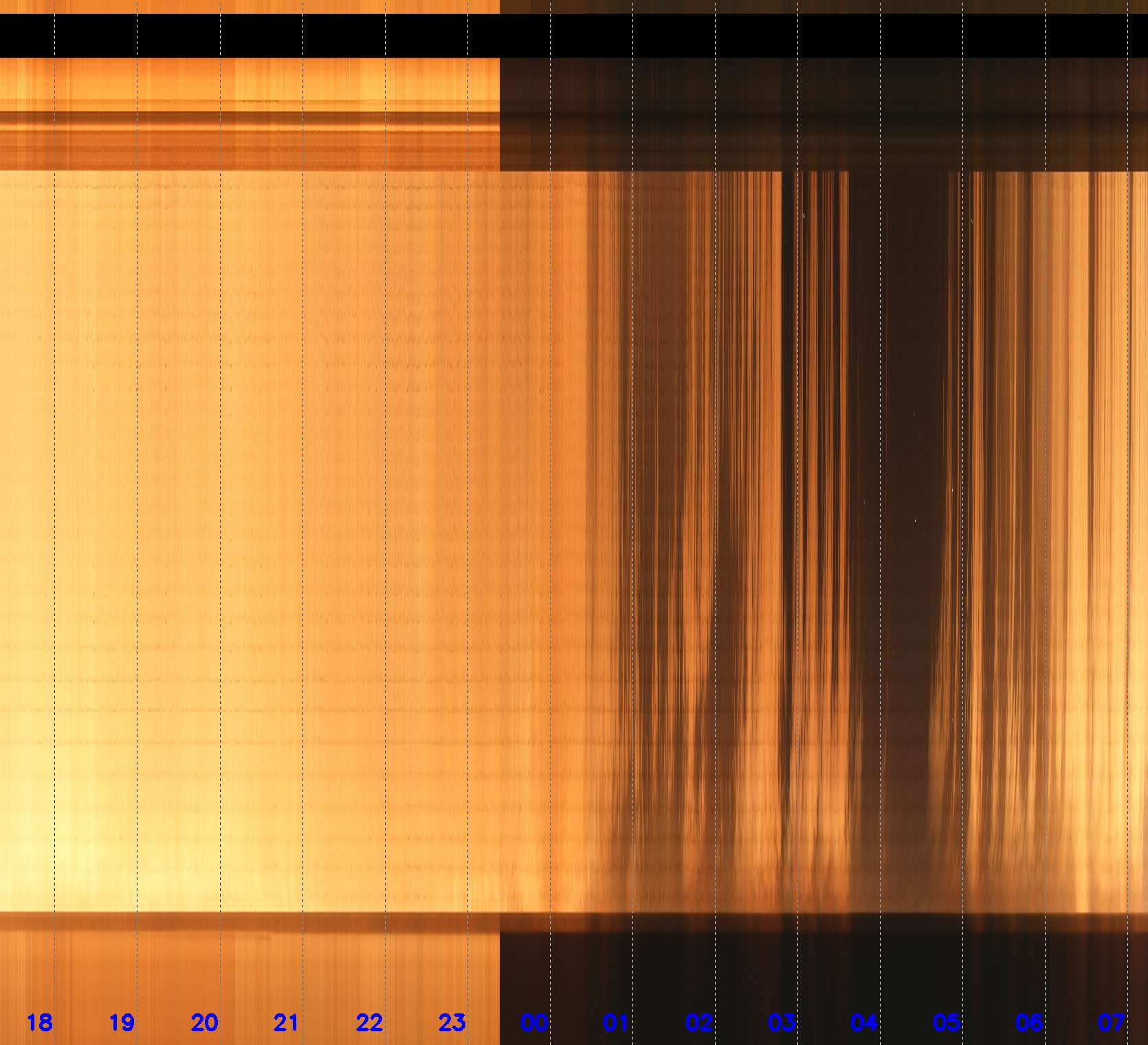This screenshot has height=1045, width=1148.
Task: Click the 06 hour label
Action: [x=1029, y=1022]
